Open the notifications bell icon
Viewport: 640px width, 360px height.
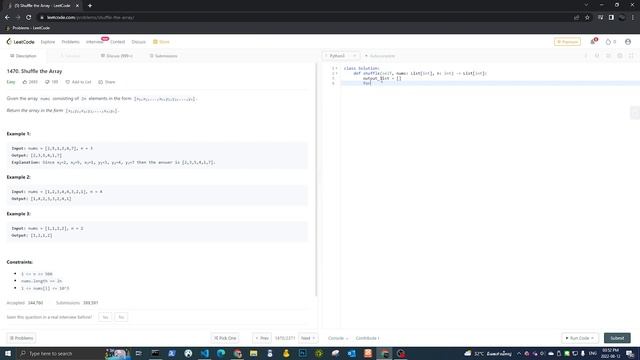593,42
